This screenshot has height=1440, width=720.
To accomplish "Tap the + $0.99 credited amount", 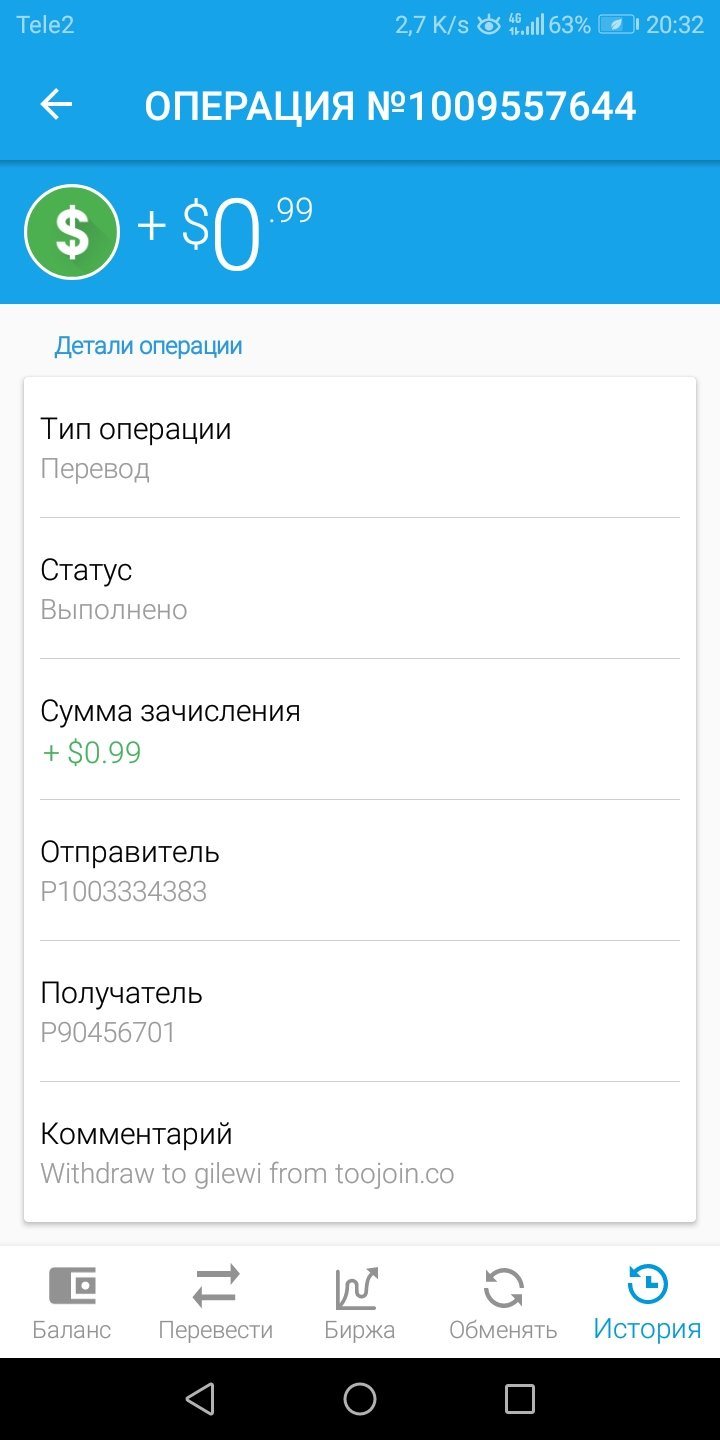I will (92, 753).
